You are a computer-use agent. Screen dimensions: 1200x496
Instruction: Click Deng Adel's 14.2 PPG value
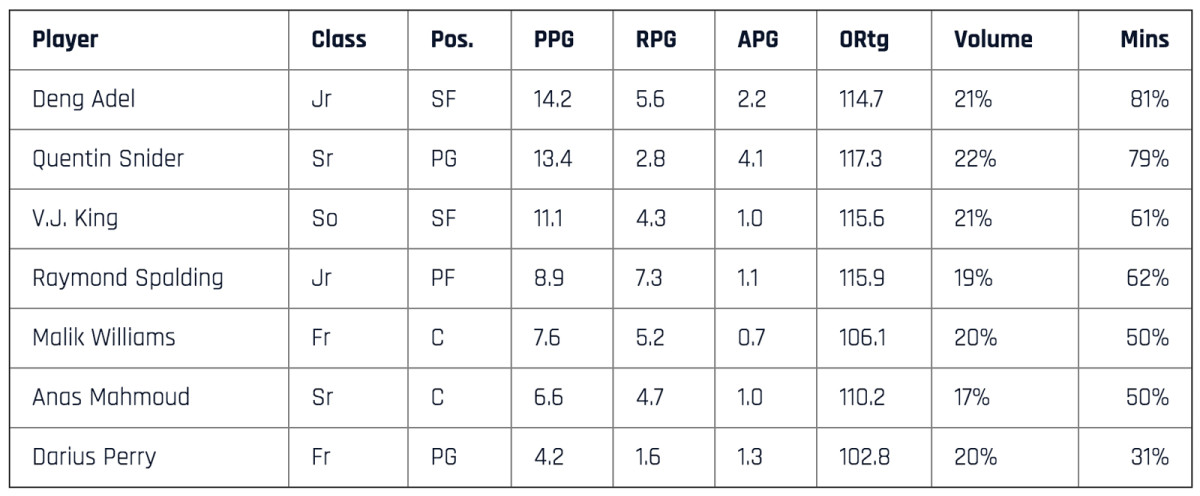(x=554, y=100)
